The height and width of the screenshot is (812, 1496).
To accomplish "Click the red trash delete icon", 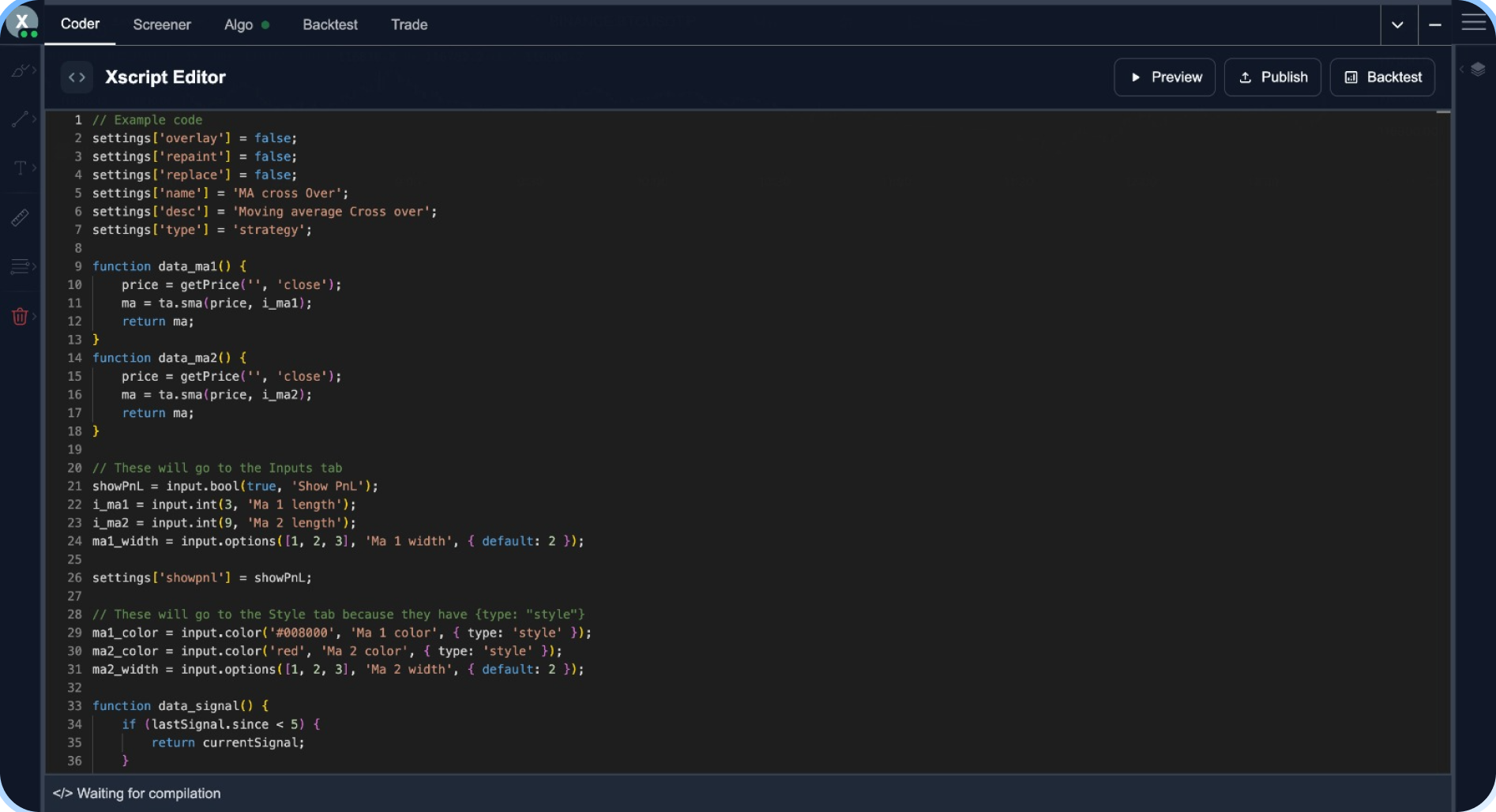I will click(20, 317).
